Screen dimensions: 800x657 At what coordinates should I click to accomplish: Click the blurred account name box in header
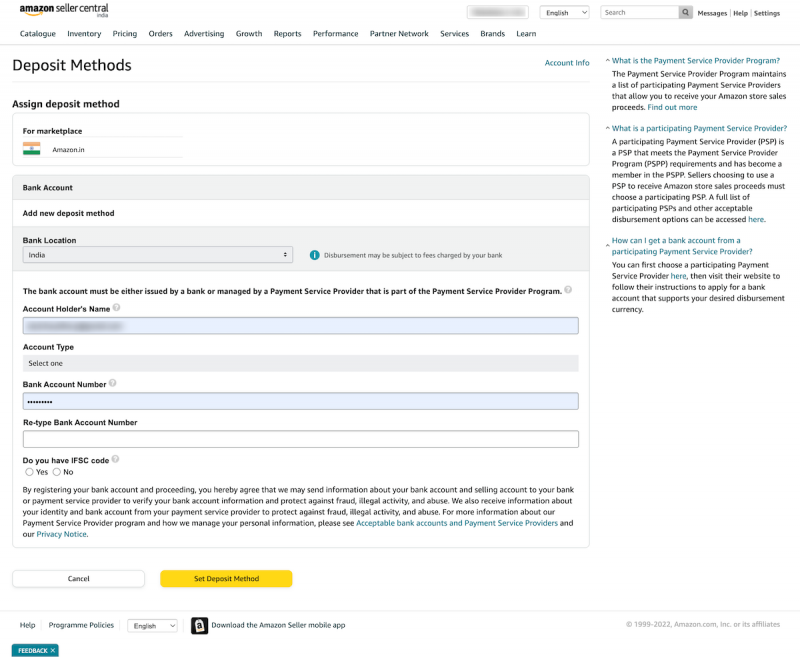point(497,12)
